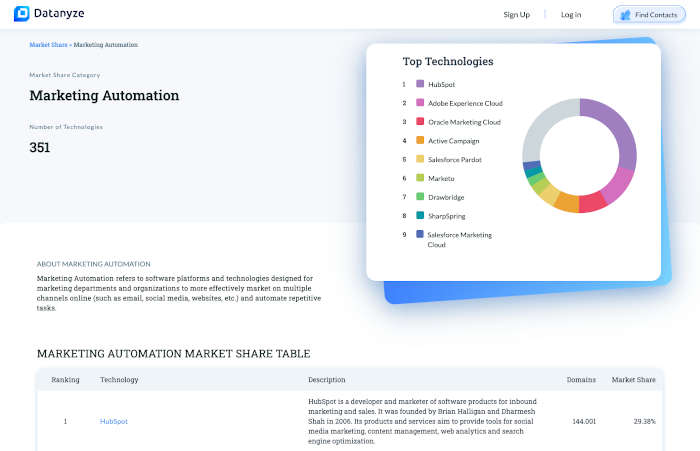Image resolution: width=700 pixels, height=451 pixels.
Task: Click the Active Campaign orange swatch
Action: [420, 140]
